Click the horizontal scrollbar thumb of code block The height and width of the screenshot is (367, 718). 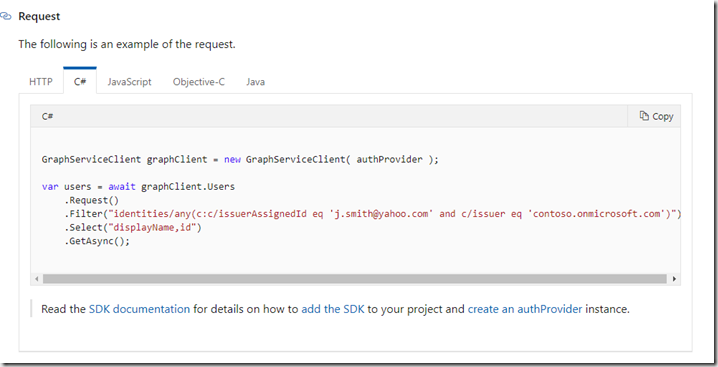tap(355, 279)
